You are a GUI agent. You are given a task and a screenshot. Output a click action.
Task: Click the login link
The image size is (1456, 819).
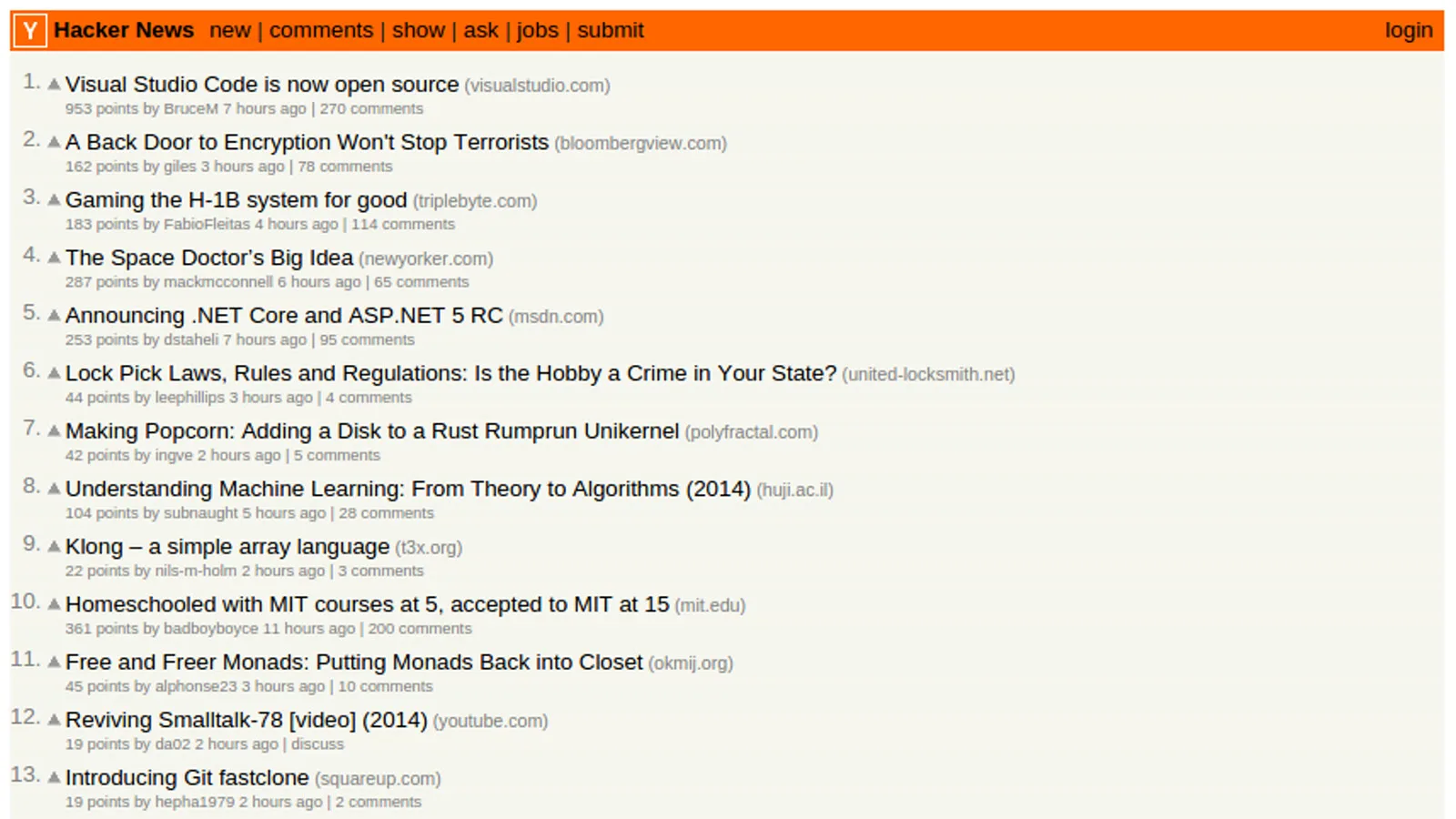pos(1409,31)
